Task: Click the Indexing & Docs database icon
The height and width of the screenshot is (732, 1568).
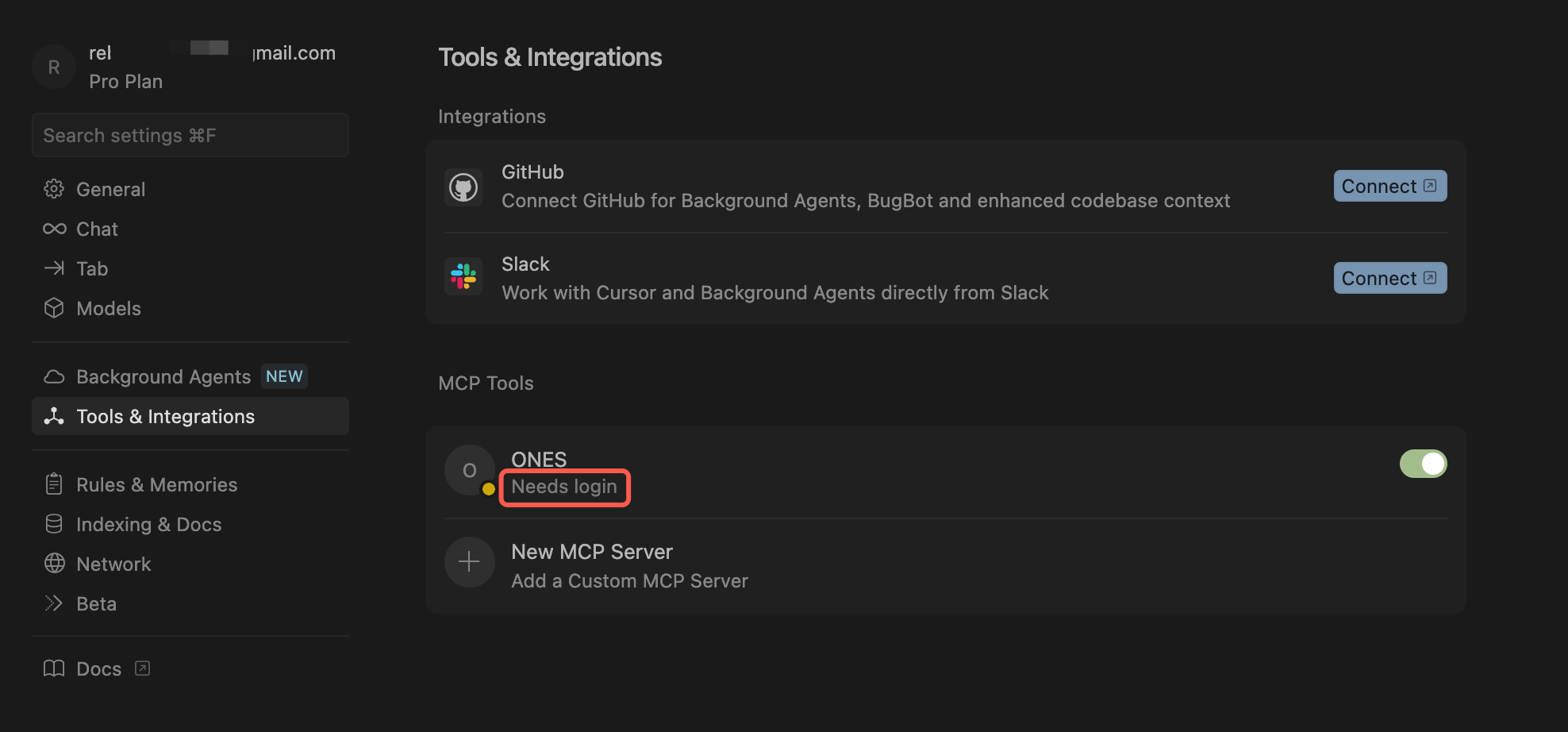Action: (x=54, y=524)
